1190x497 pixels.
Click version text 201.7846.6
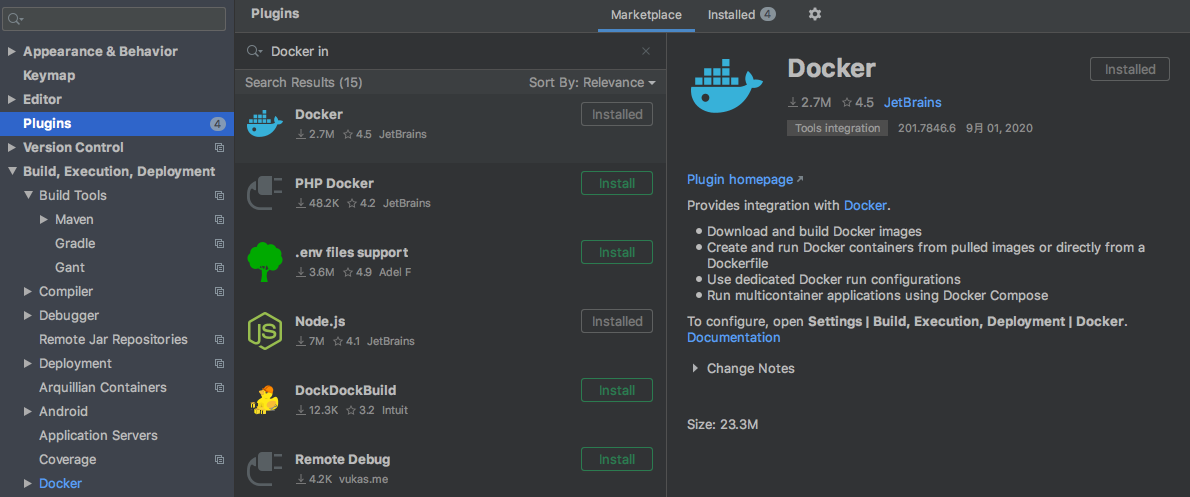click(x=927, y=128)
